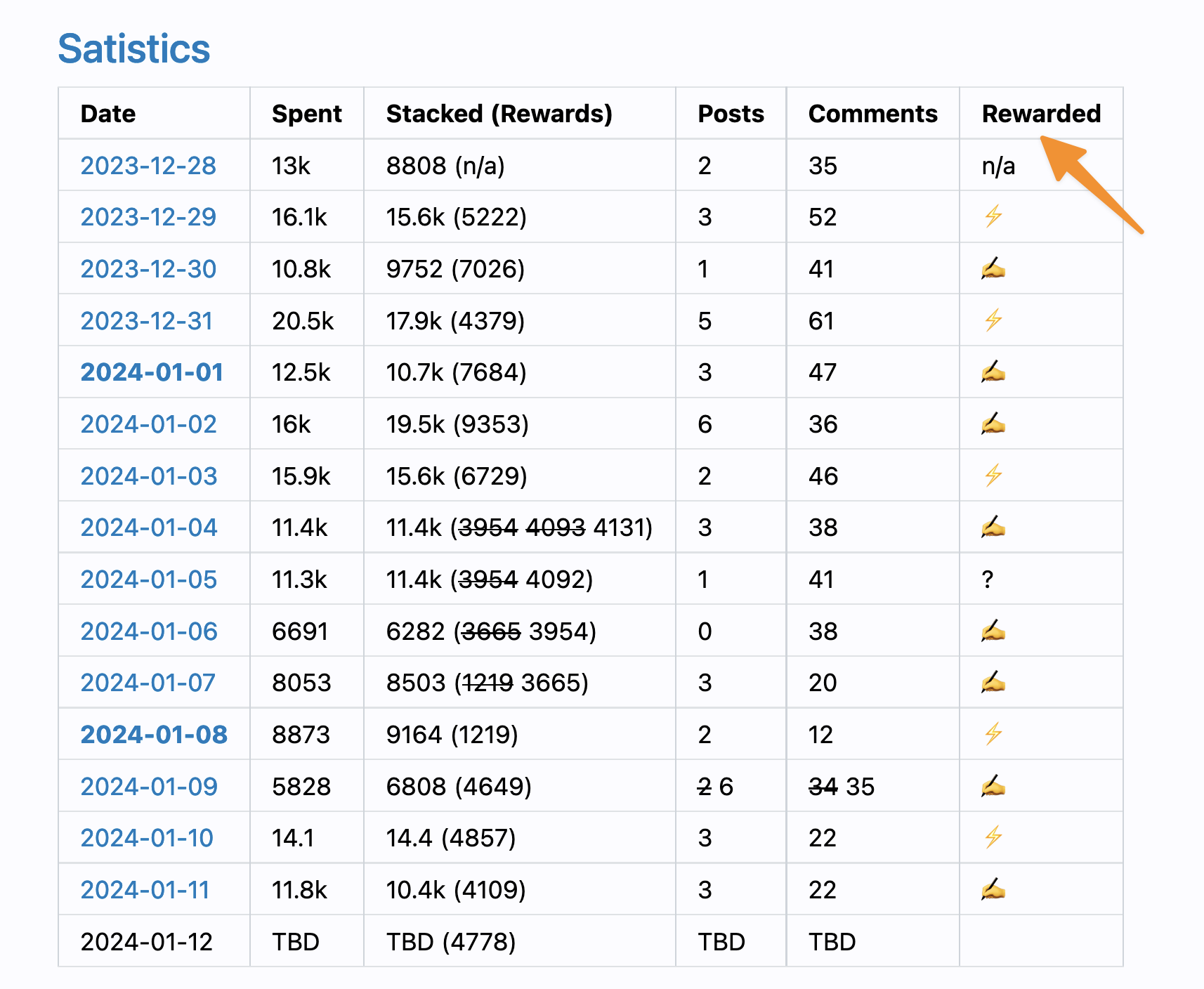Click the Satistics section heading
Screen dimensions: 1204x989
point(134,49)
